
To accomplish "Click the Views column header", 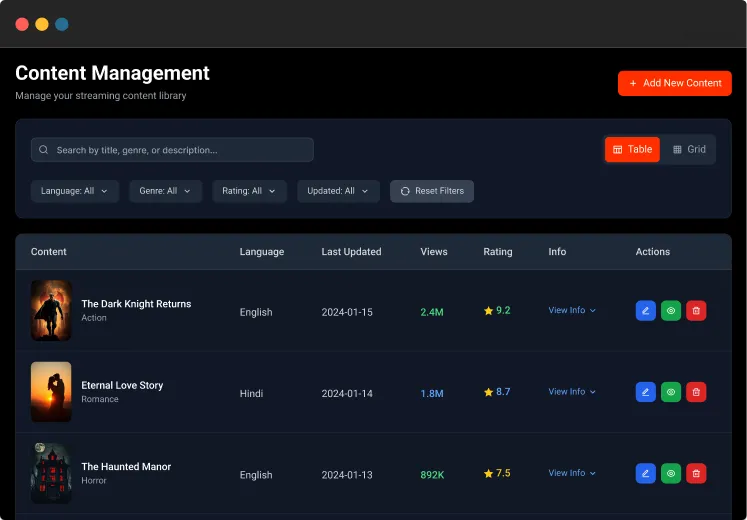I will click(434, 251).
